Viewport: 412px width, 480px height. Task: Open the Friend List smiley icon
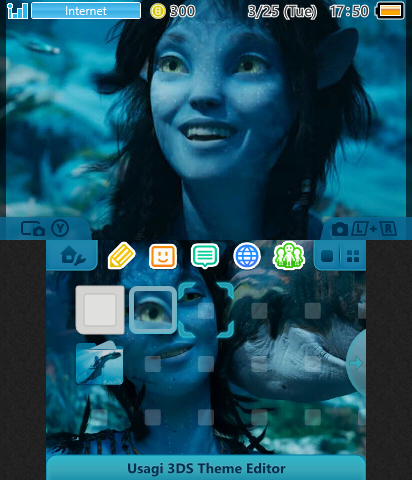(x=163, y=256)
